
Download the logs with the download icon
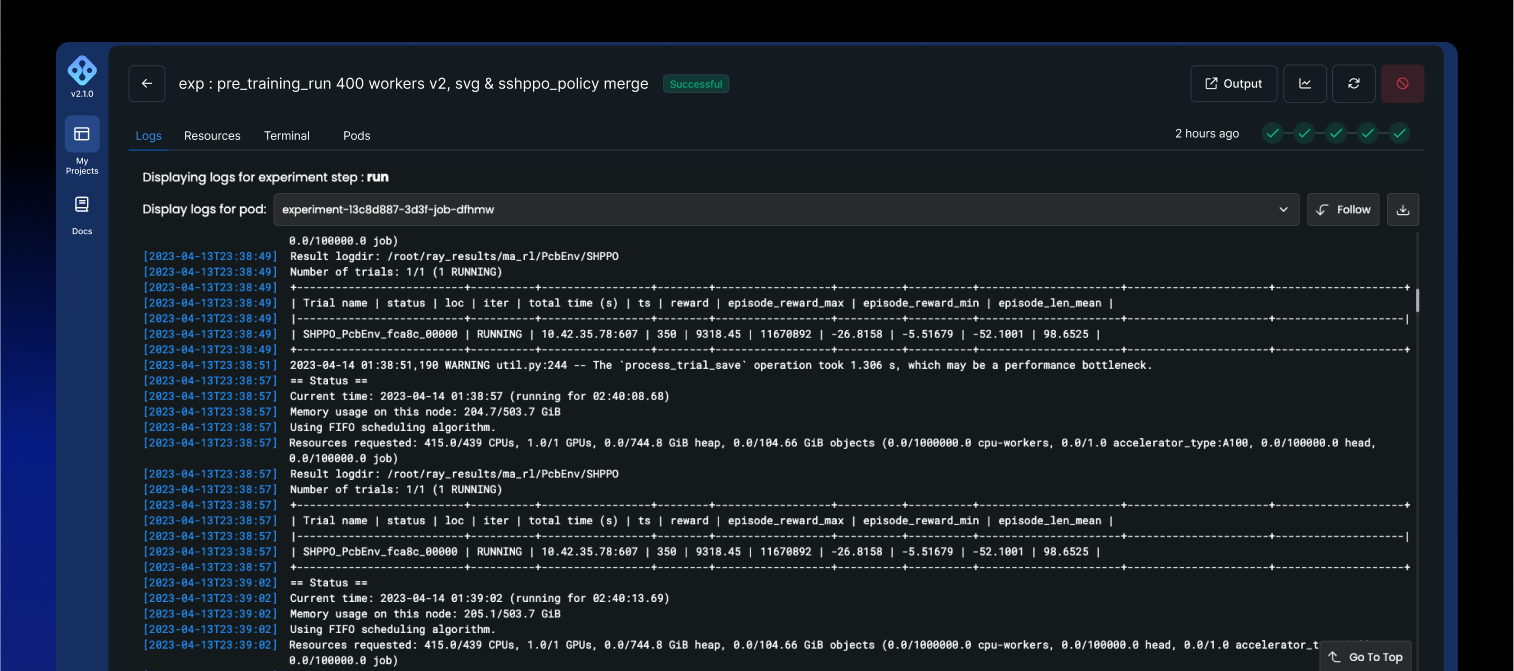tap(1403, 210)
